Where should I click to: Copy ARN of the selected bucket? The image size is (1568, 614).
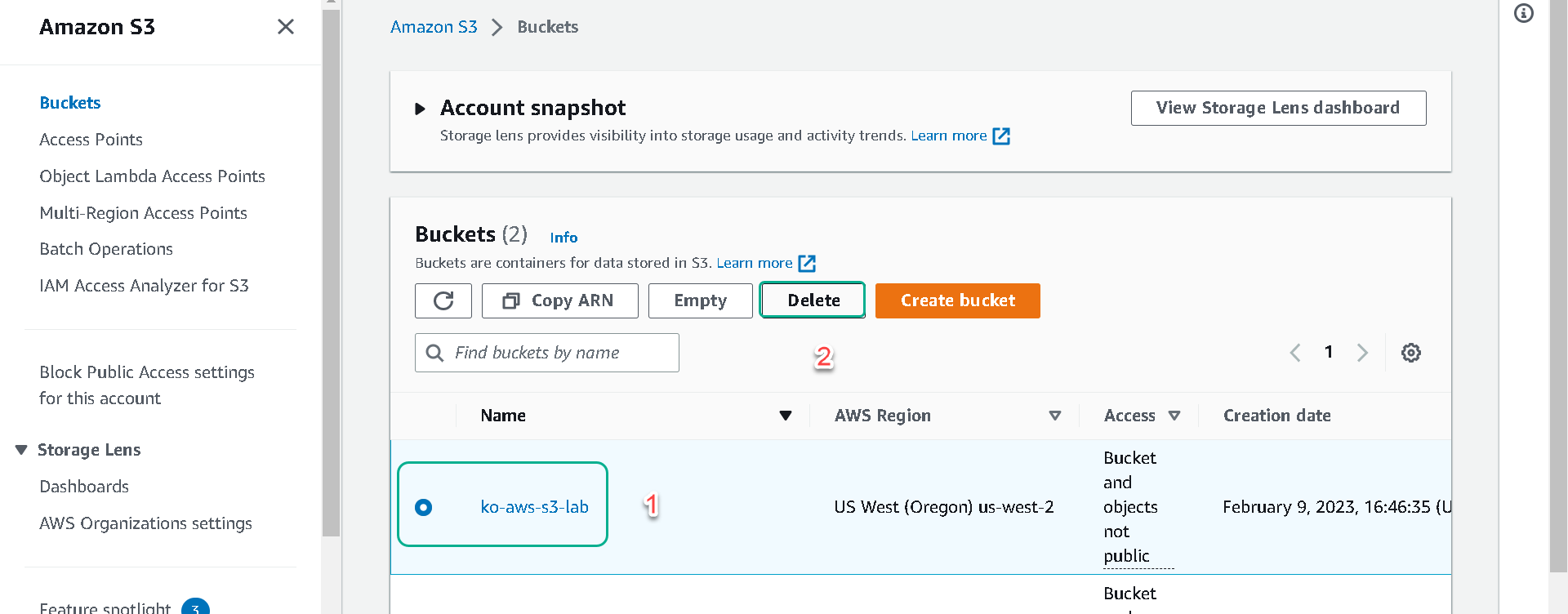click(560, 300)
